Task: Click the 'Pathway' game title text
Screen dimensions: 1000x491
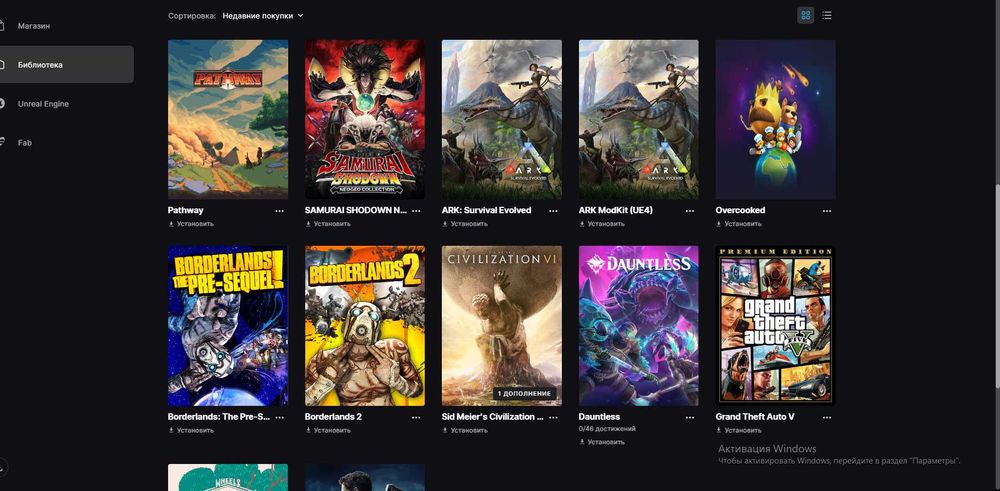Action: point(186,210)
